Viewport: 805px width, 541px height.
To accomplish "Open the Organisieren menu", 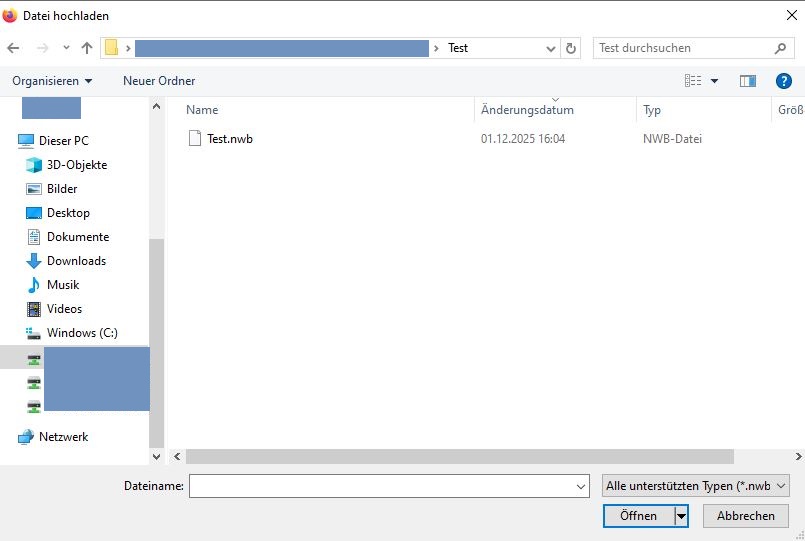I will (52, 81).
